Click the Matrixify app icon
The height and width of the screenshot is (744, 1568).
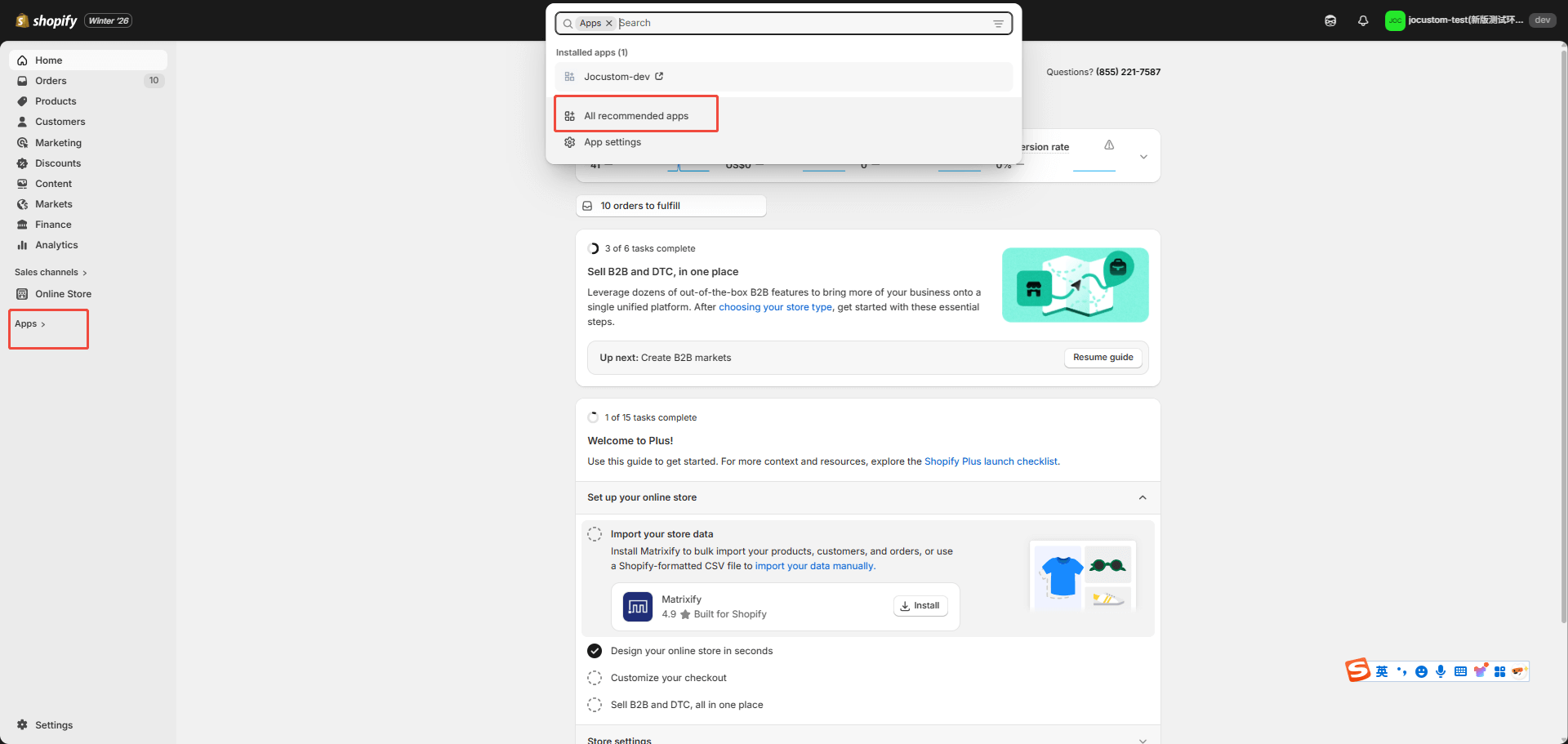637,607
